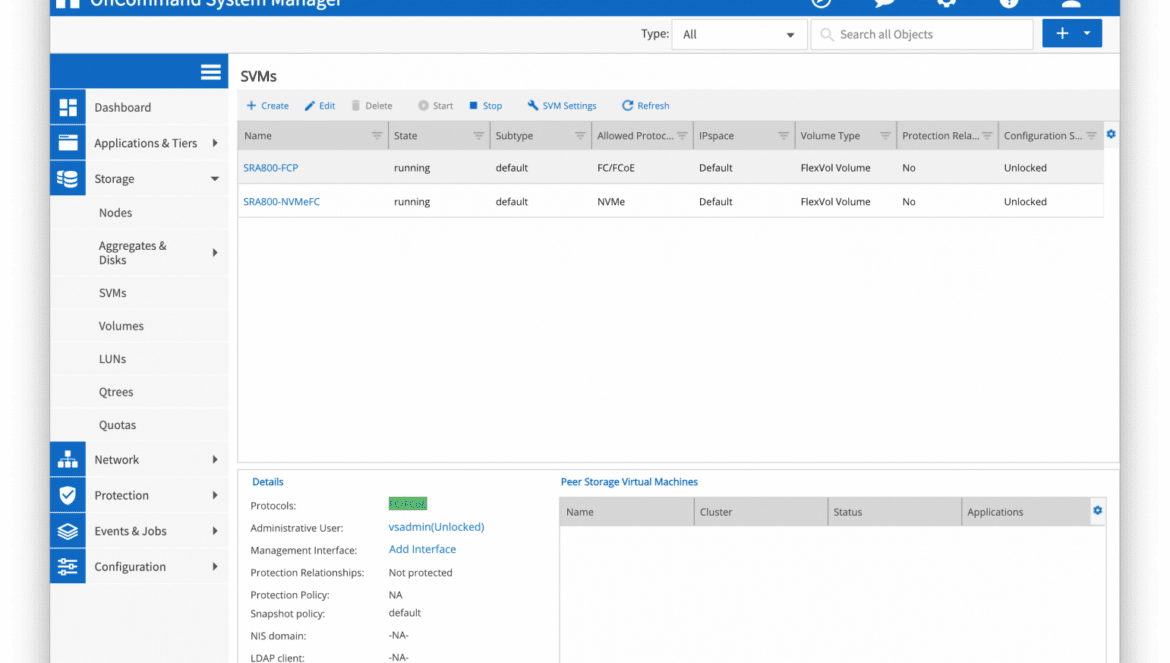Screen dimensions: 1170x663
Task: Open the filter for the IPspace column
Action: [x=783, y=136]
